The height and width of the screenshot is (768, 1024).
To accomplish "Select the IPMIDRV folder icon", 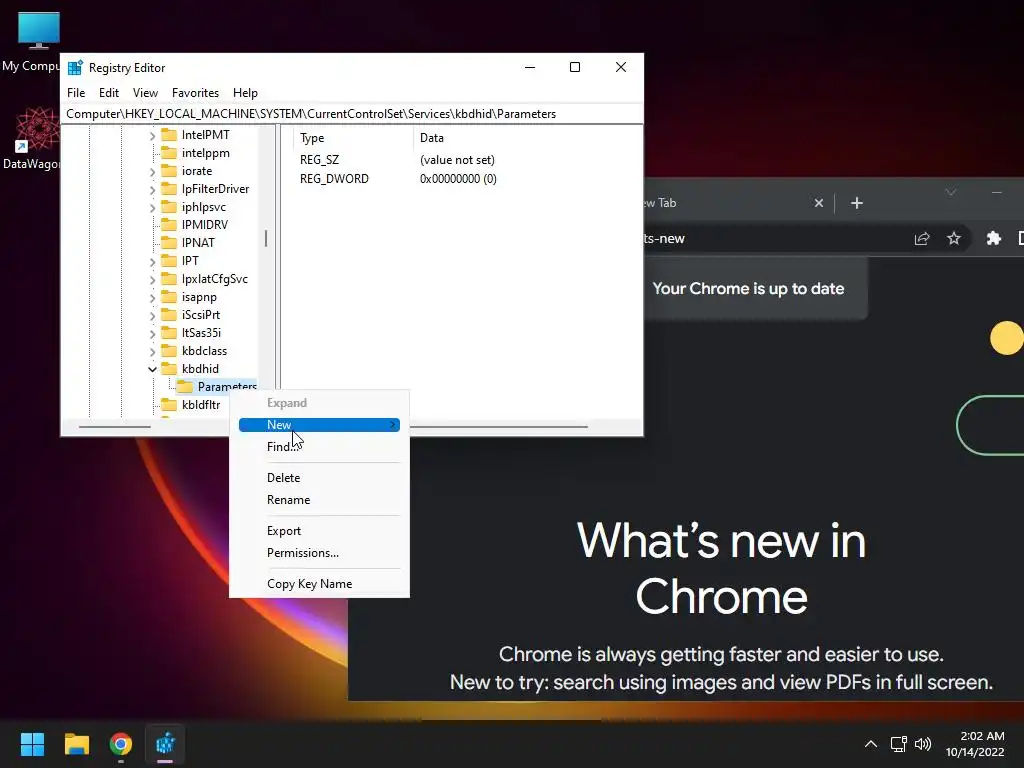I will pyautogui.click(x=169, y=225).
